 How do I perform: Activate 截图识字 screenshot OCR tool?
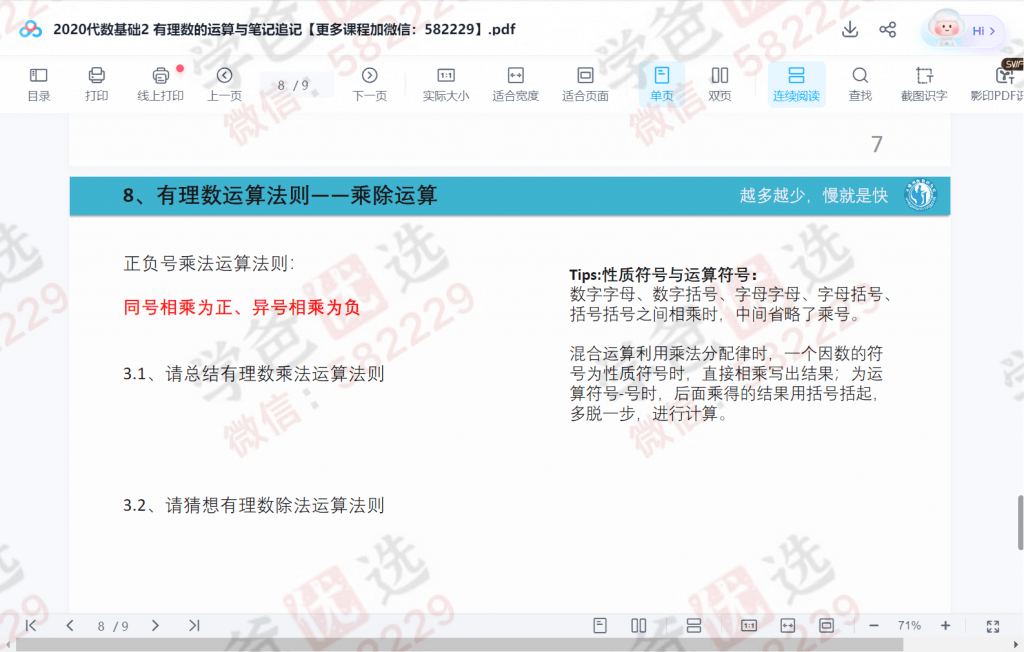click(x=924, y=84)
